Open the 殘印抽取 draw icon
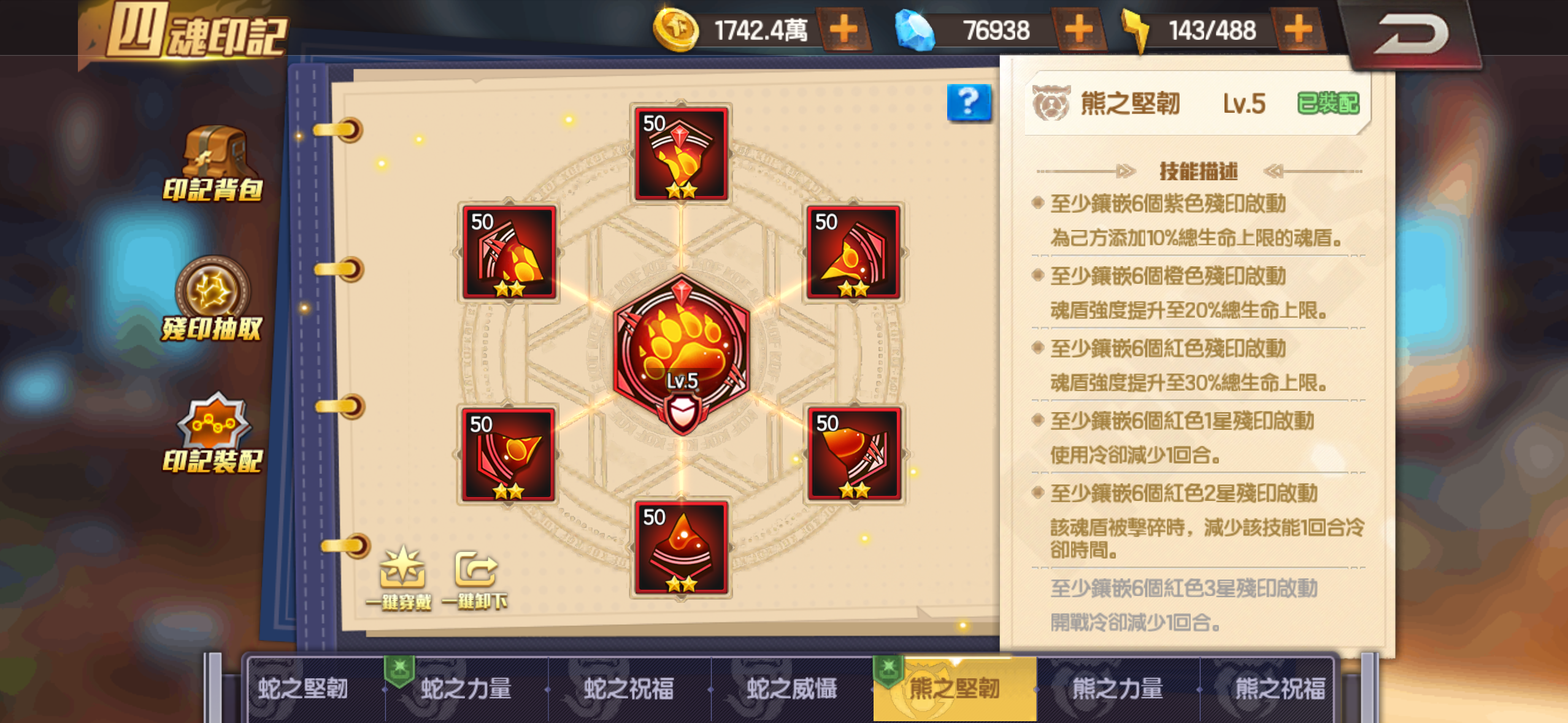This screenshot has width=1568, height=723. pos(212,299)
